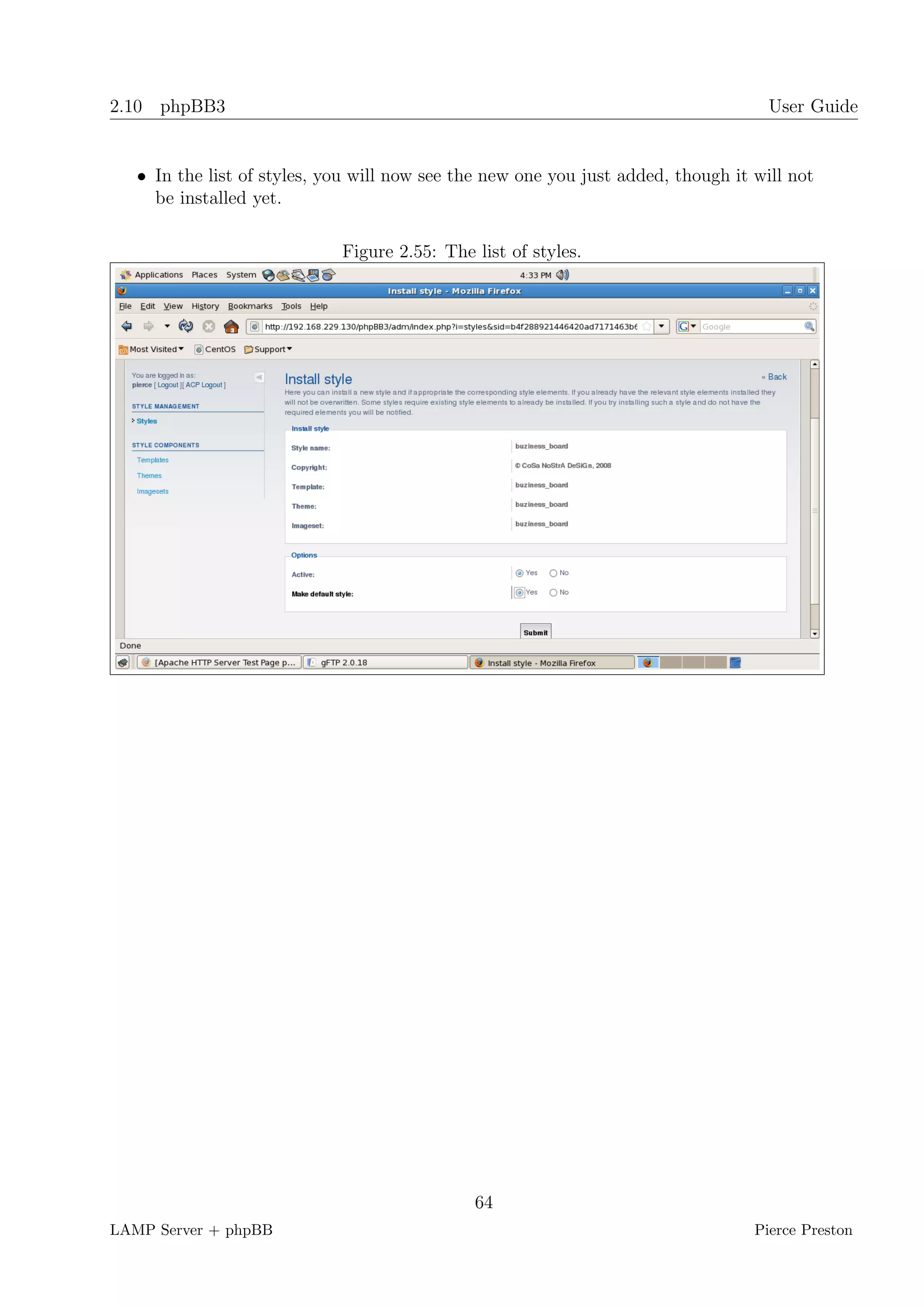Click the page scrollbar down arrow
The width and height of the screenshot is (924, 1307).
click(x=815, y=634)
